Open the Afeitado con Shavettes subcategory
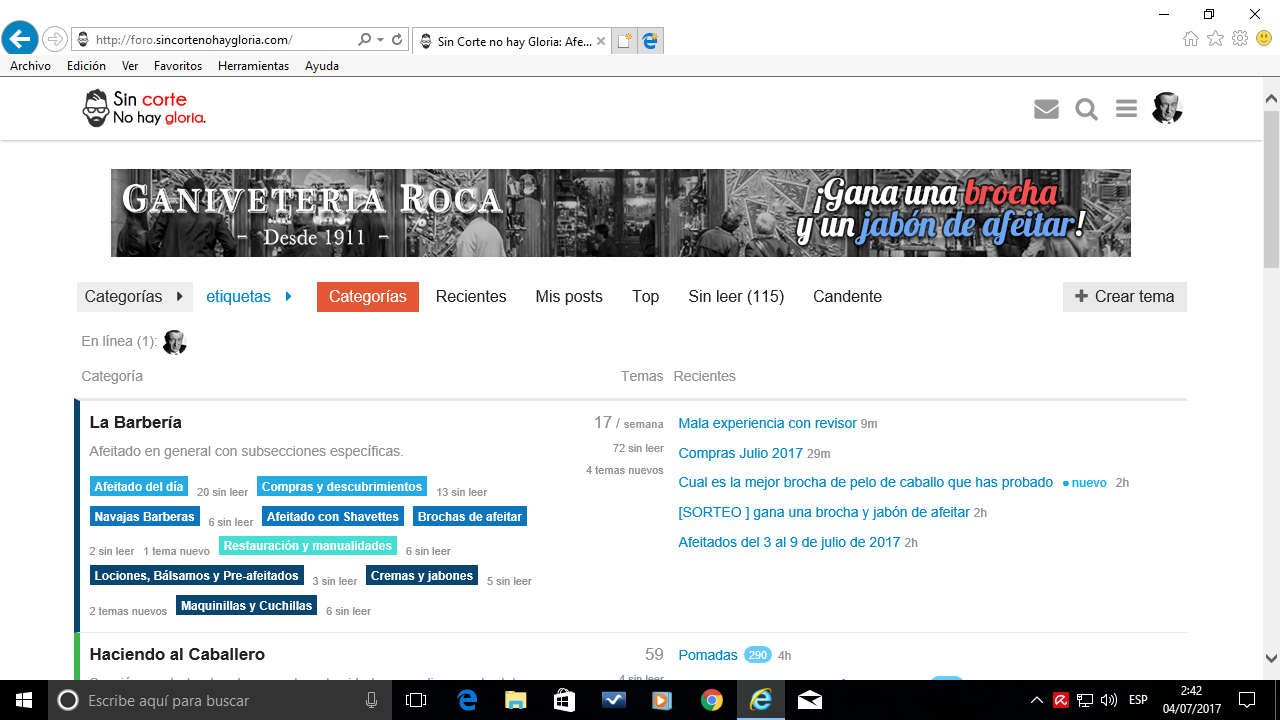This screenshot has width=1280, height=720. click(333, 517)
